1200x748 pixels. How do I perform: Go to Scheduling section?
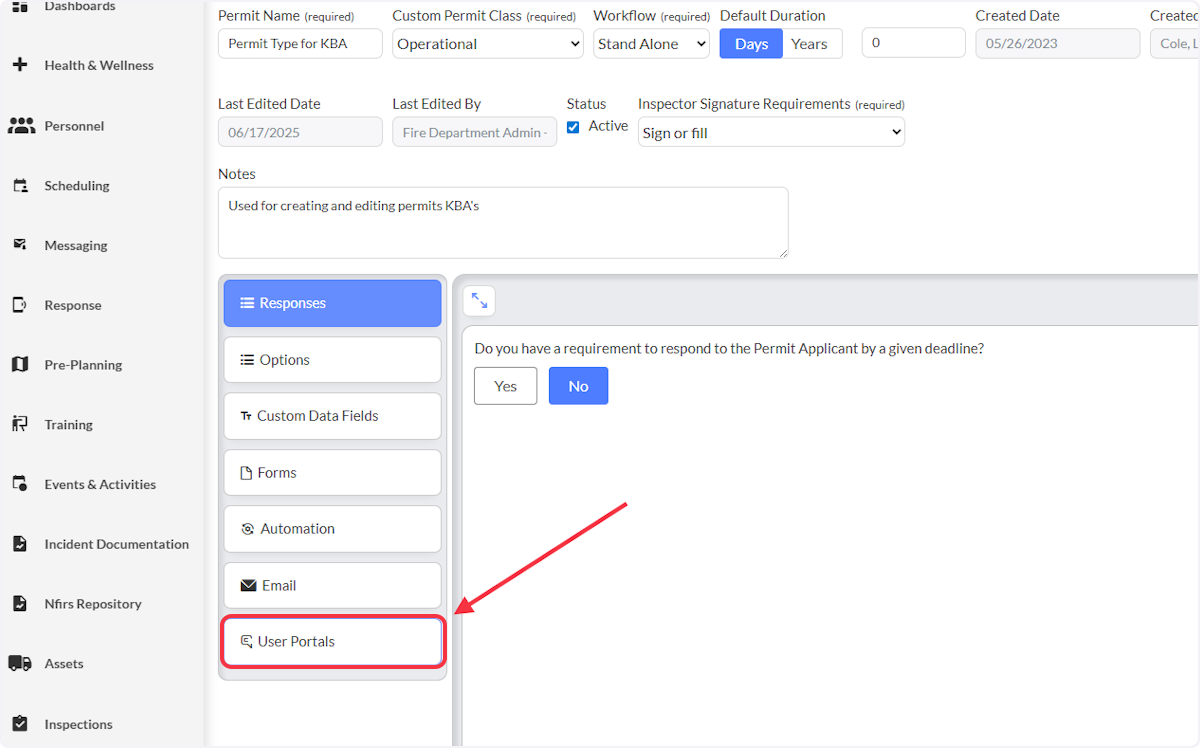point(77,186)
